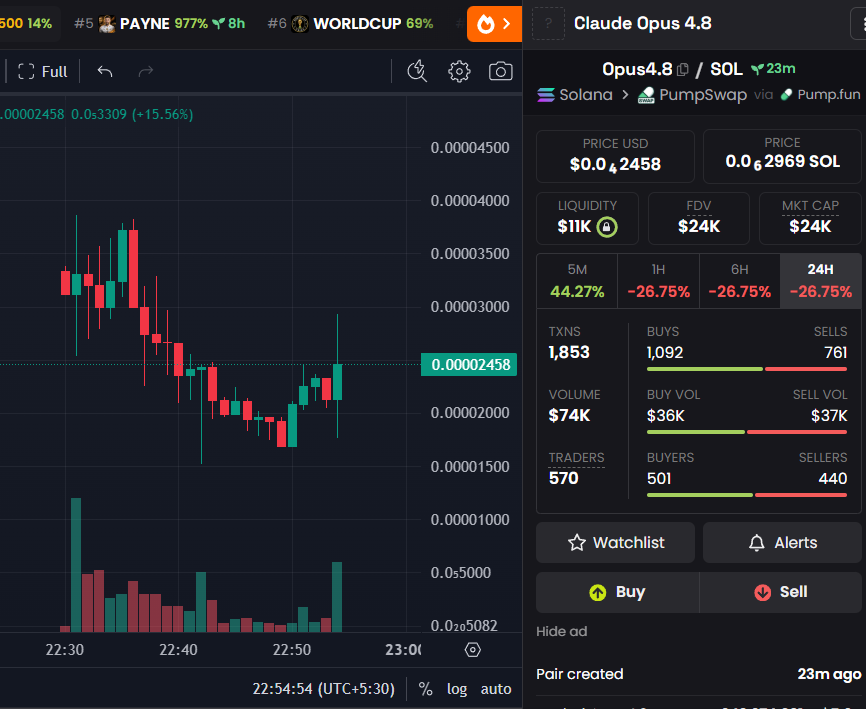Click the VOLUME value $74K
This screenshot has width=866, height=709.
(x=569, y=415)
